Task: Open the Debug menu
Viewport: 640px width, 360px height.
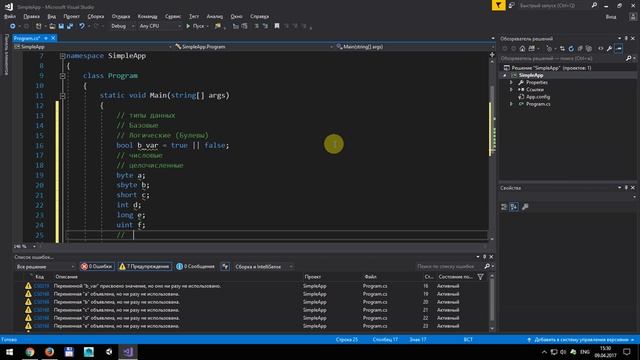Action: [x=121, y=16]
